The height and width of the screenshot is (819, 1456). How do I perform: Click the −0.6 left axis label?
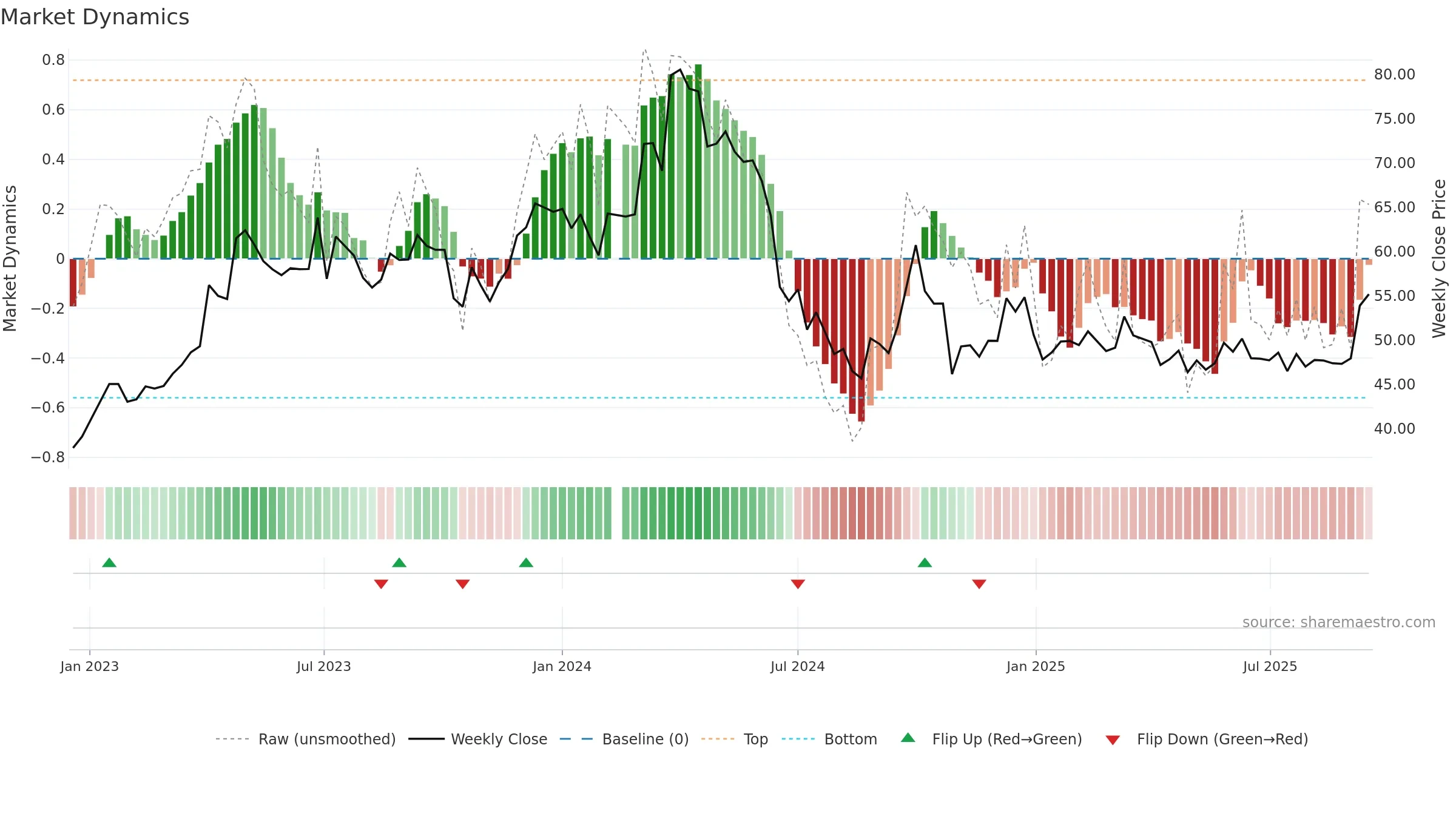48,407
